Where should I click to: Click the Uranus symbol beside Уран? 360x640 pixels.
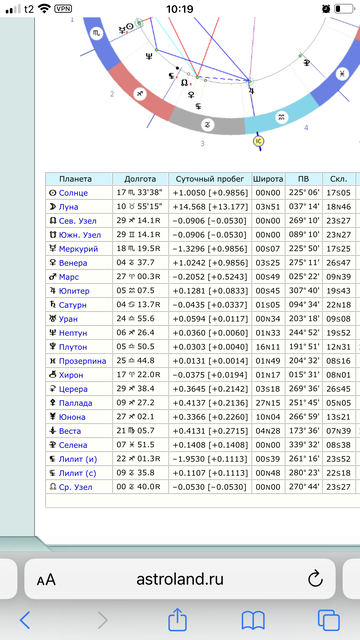(52, 319)
